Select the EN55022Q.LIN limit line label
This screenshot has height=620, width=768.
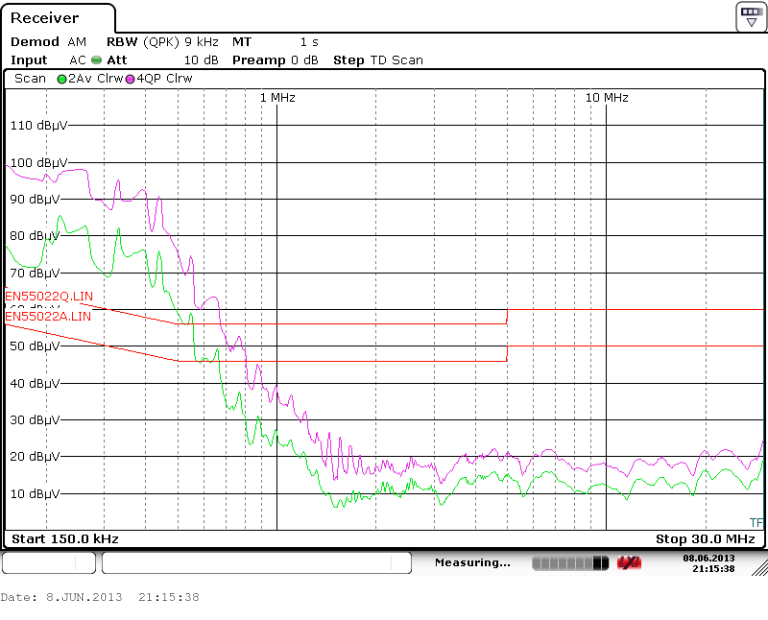48,296
